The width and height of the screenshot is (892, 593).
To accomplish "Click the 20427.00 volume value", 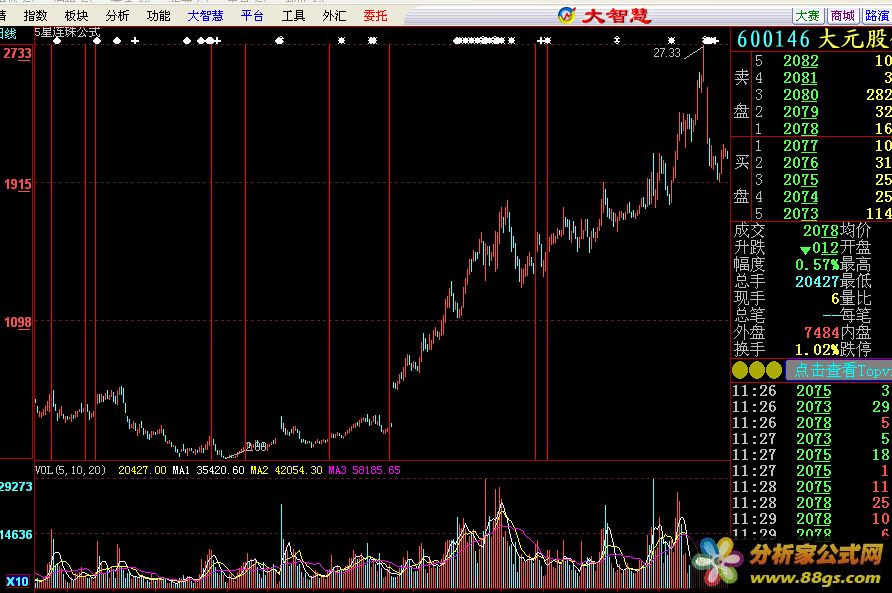I will [142, 470].
